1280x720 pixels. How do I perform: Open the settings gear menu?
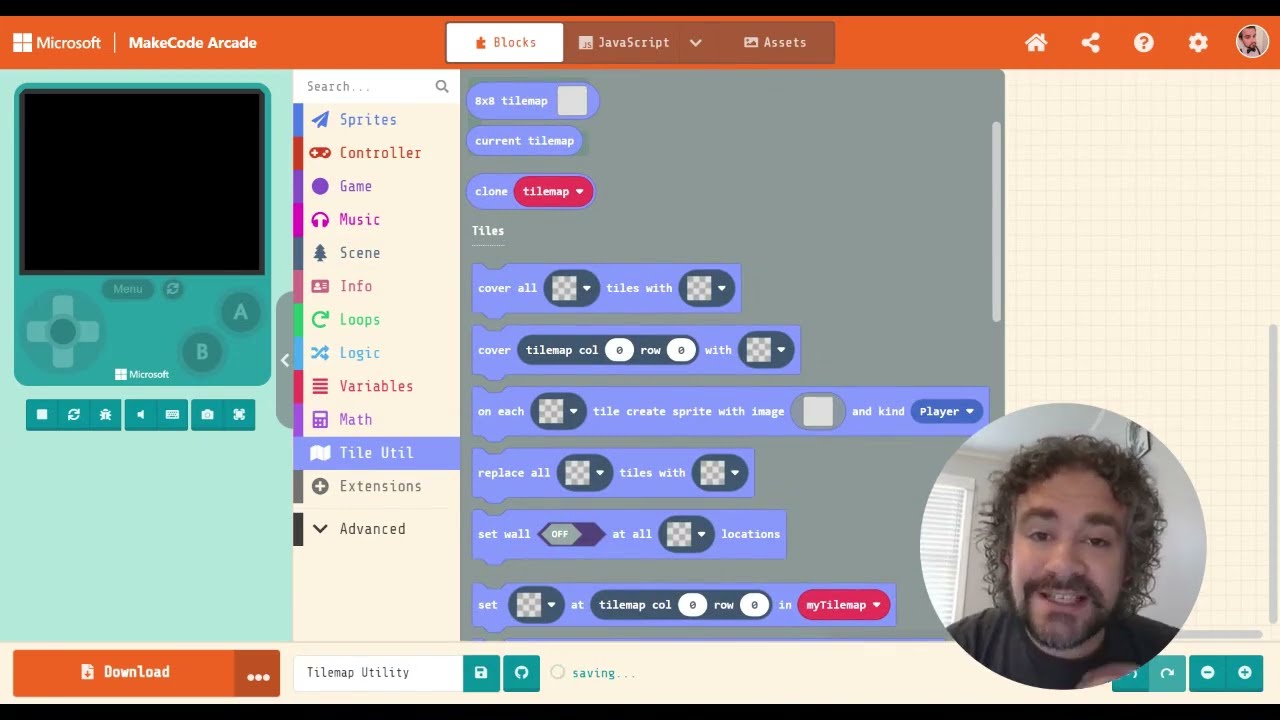[x=1198, y=42]
